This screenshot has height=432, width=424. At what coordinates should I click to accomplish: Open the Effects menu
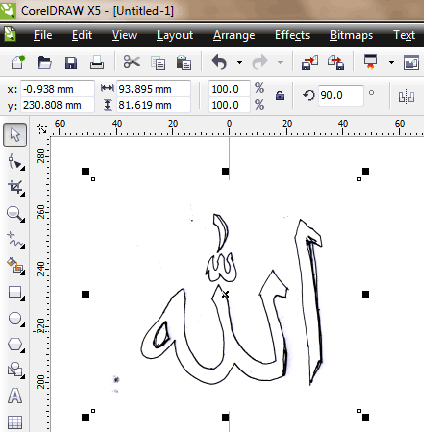tap(292, 35)
